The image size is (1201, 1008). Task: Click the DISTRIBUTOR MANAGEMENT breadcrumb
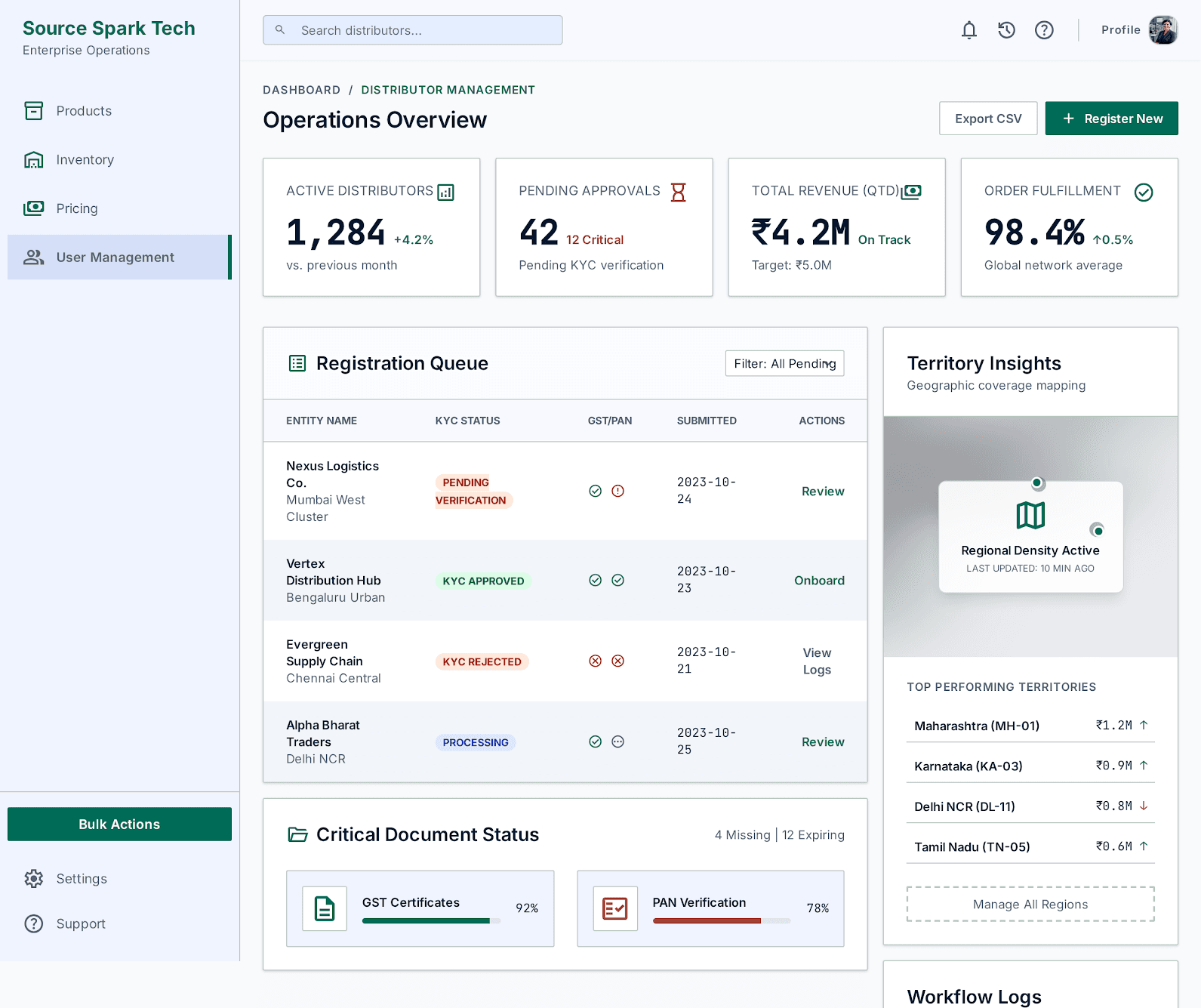click(448, 90)
